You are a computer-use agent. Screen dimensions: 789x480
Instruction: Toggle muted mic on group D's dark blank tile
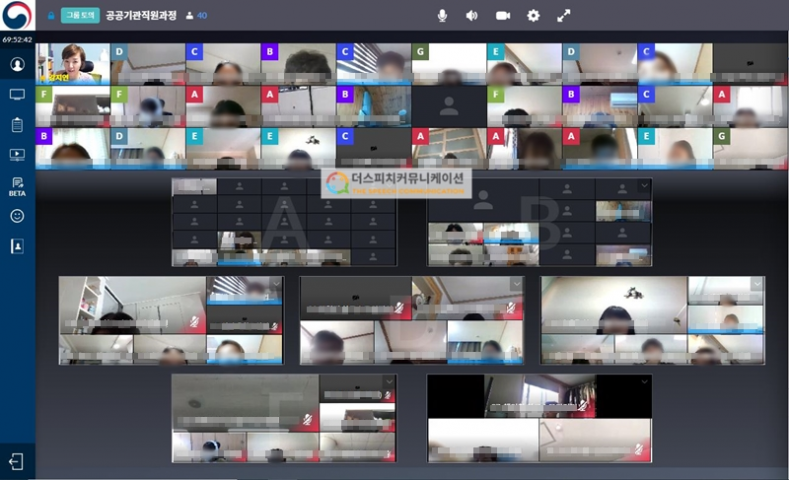coord(400,307)
